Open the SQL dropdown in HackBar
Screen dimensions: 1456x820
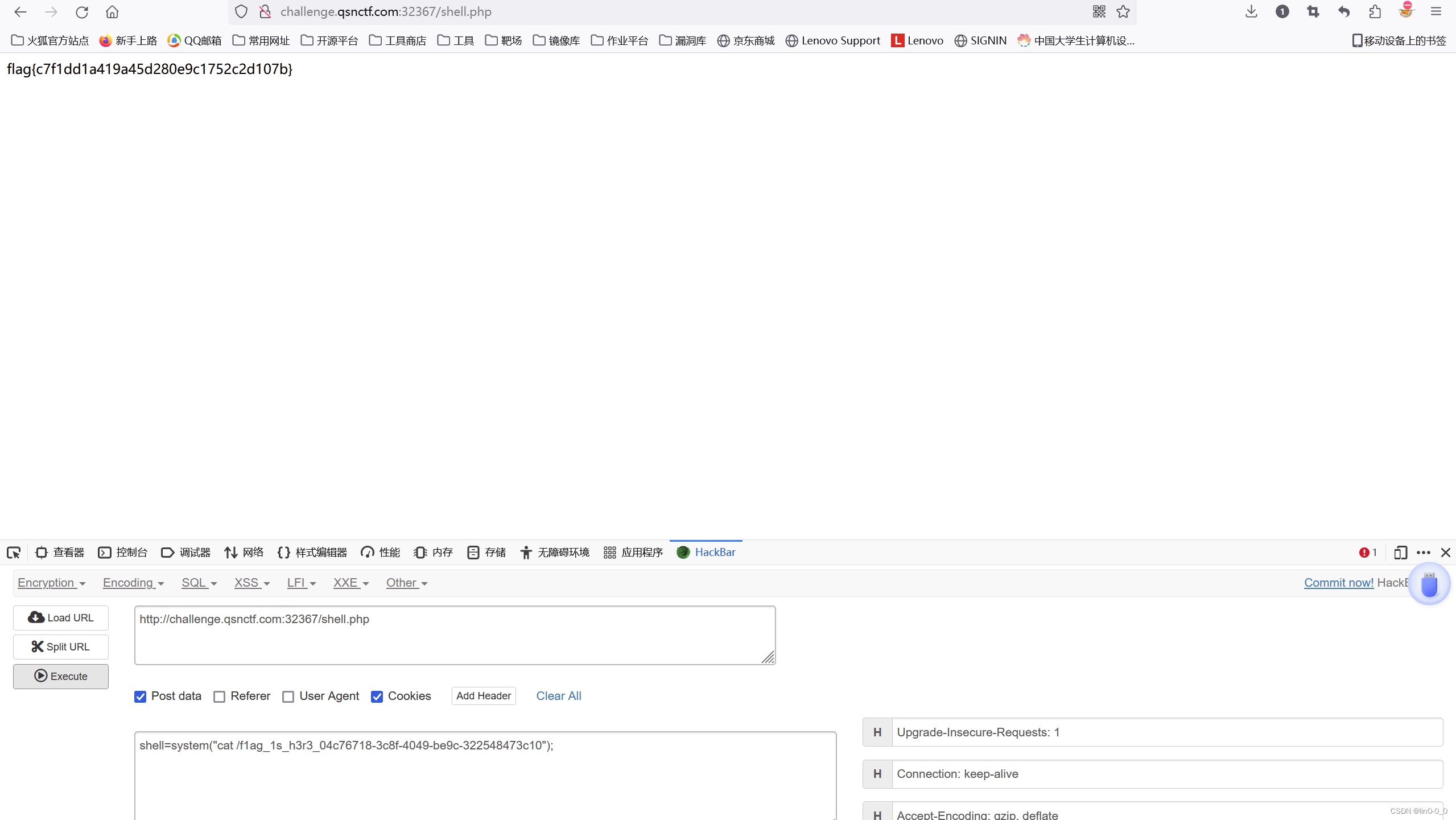point(199,583)
